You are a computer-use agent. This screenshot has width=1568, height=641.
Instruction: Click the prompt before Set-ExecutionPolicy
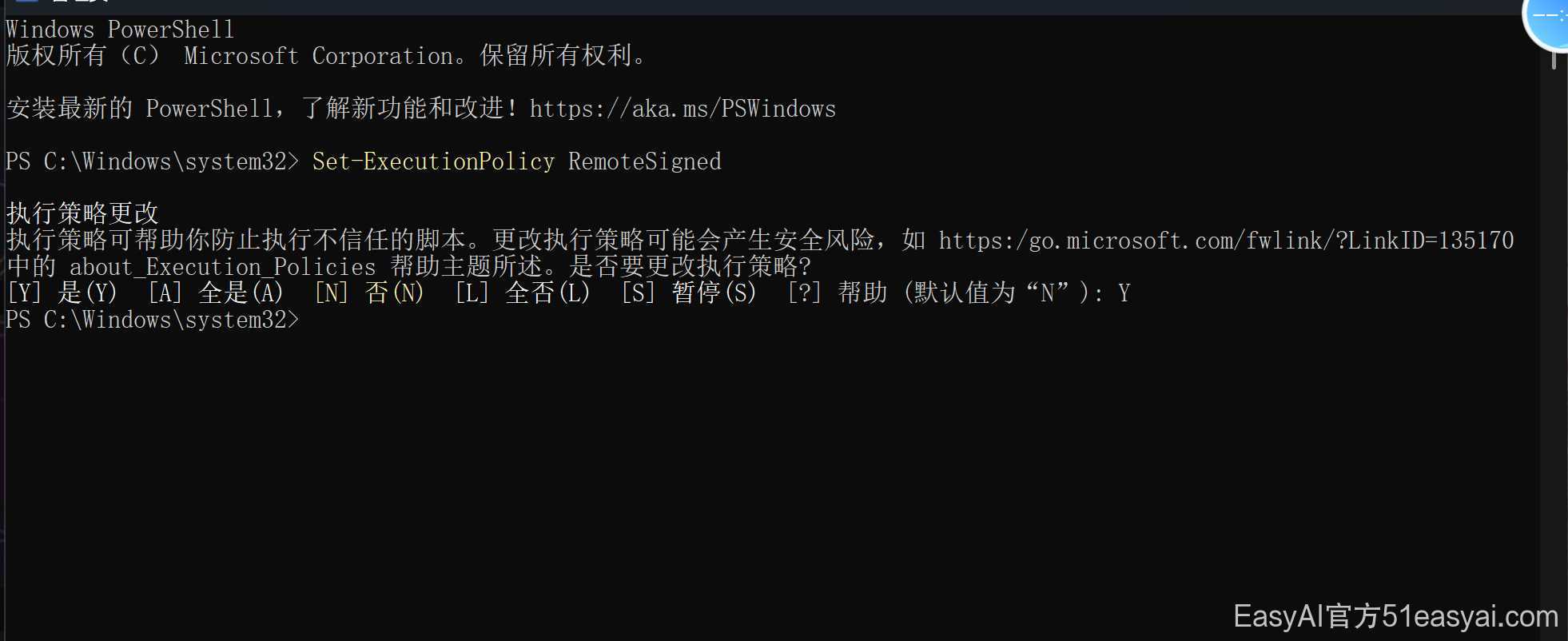point(153,161)
